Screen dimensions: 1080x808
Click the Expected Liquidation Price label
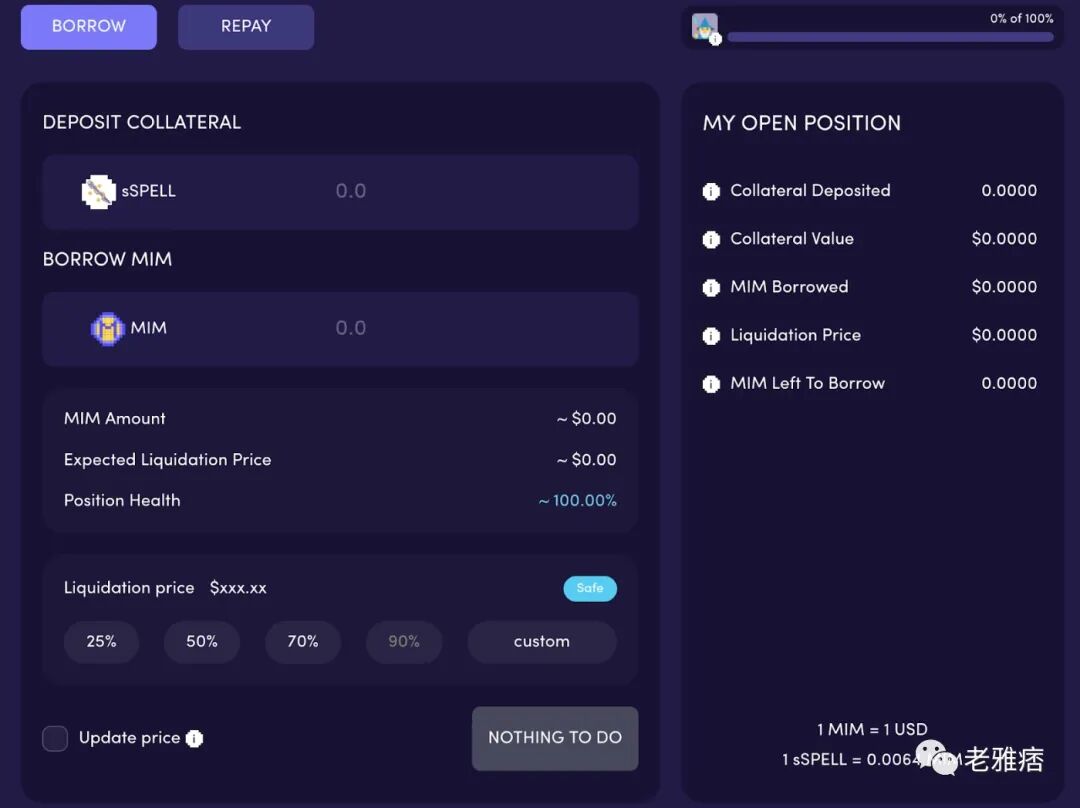pyautogui.click(x=167, y=460)
